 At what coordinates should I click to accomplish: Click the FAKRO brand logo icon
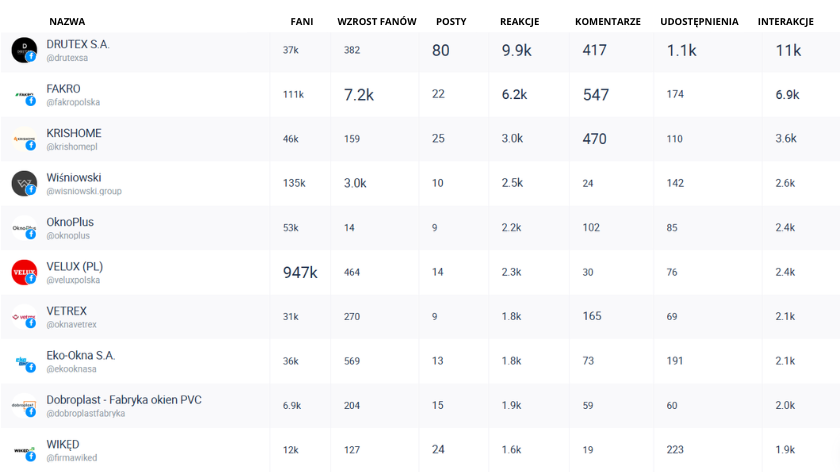24,95
